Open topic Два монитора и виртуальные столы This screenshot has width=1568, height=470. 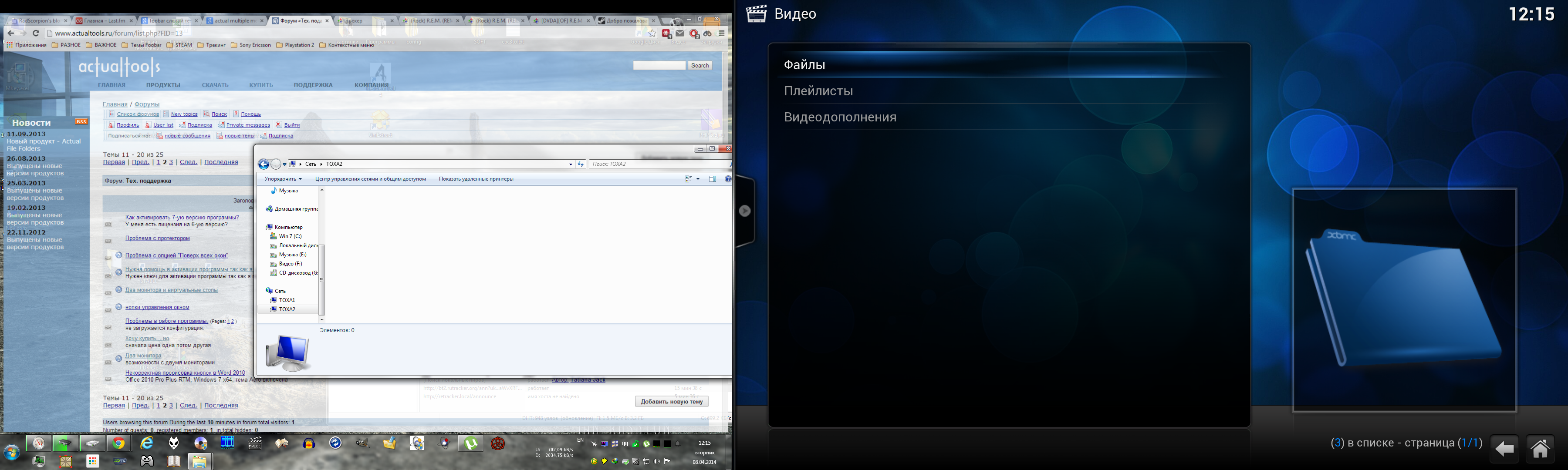tap(171, 290)
